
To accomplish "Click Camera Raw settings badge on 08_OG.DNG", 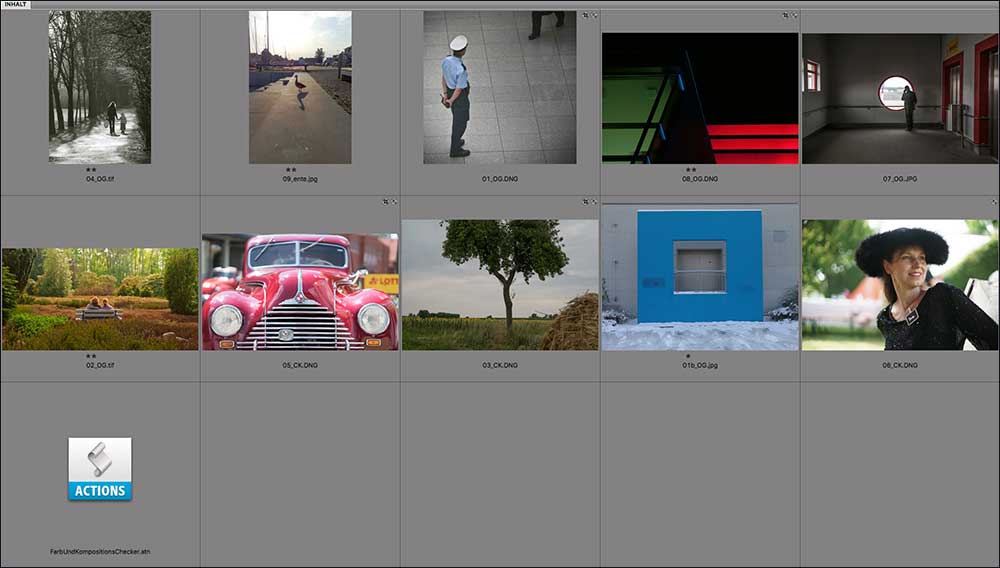I will (x=795, y=15).
